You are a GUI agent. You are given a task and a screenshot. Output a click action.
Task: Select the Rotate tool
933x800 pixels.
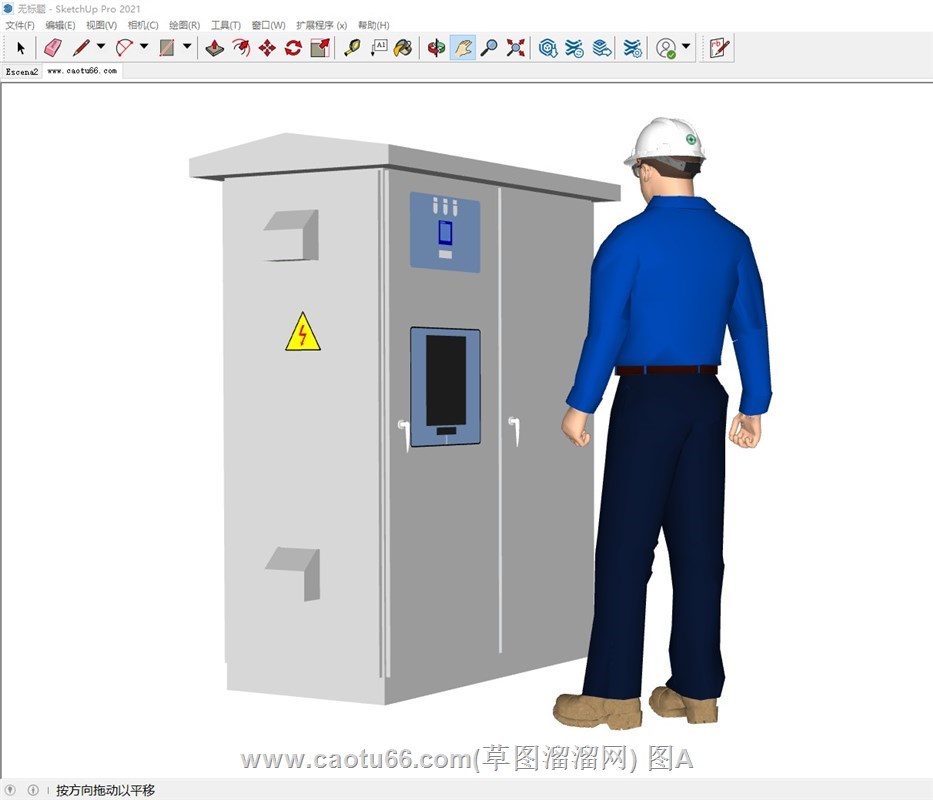(x=293, y=48)
